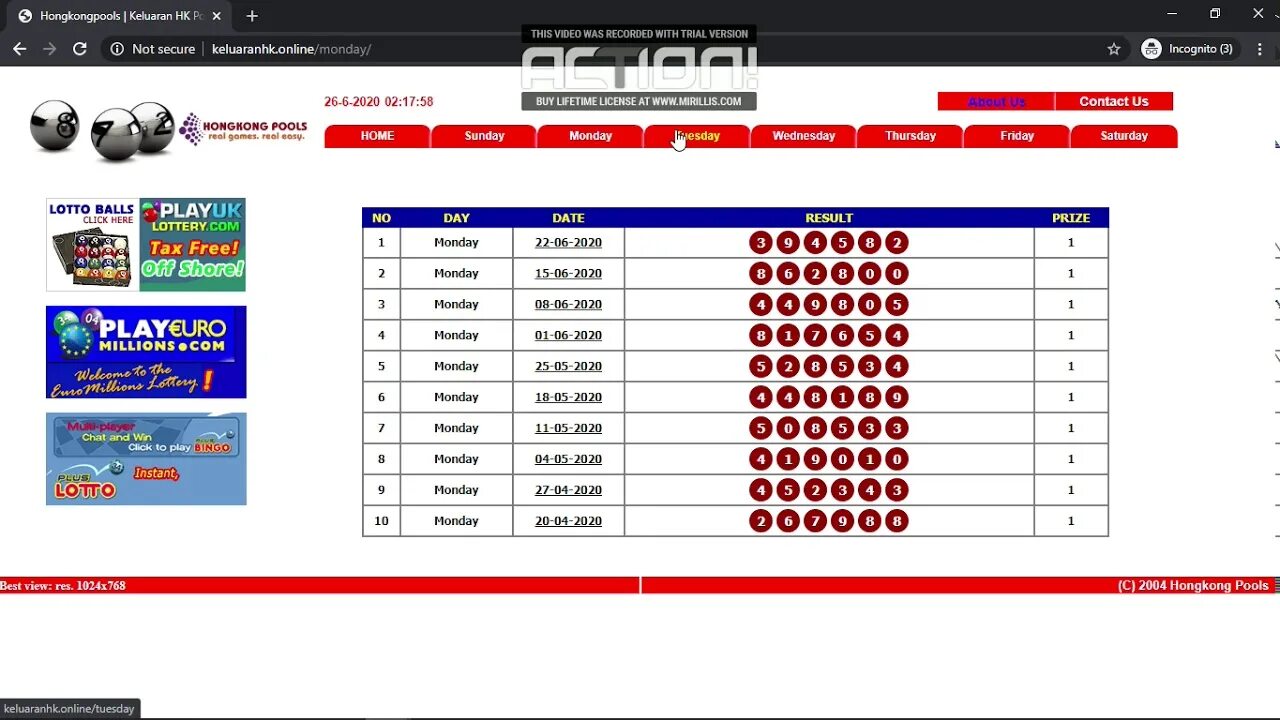Bookmark this page with the star icon

pos(1114,49)
